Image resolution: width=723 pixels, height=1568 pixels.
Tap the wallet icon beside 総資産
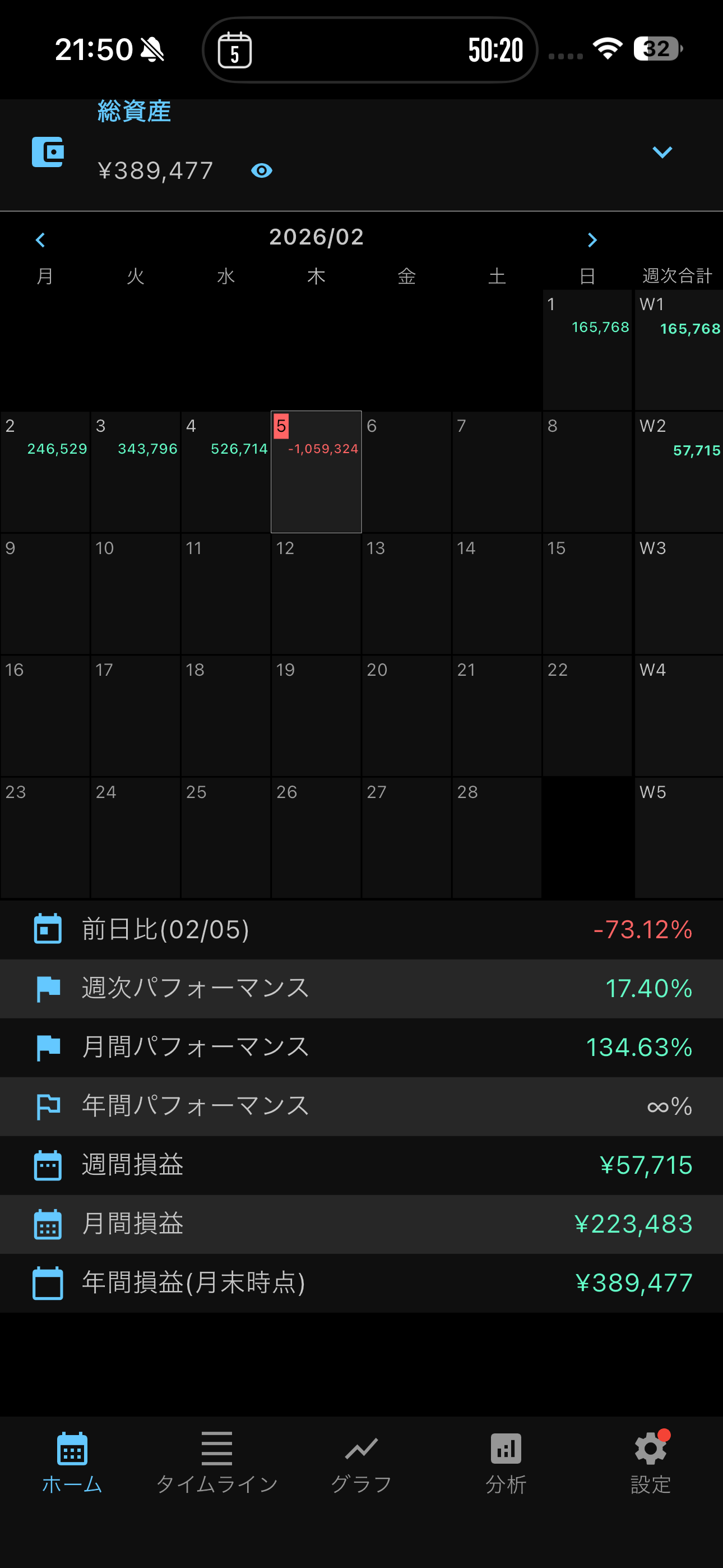point(48,152)
